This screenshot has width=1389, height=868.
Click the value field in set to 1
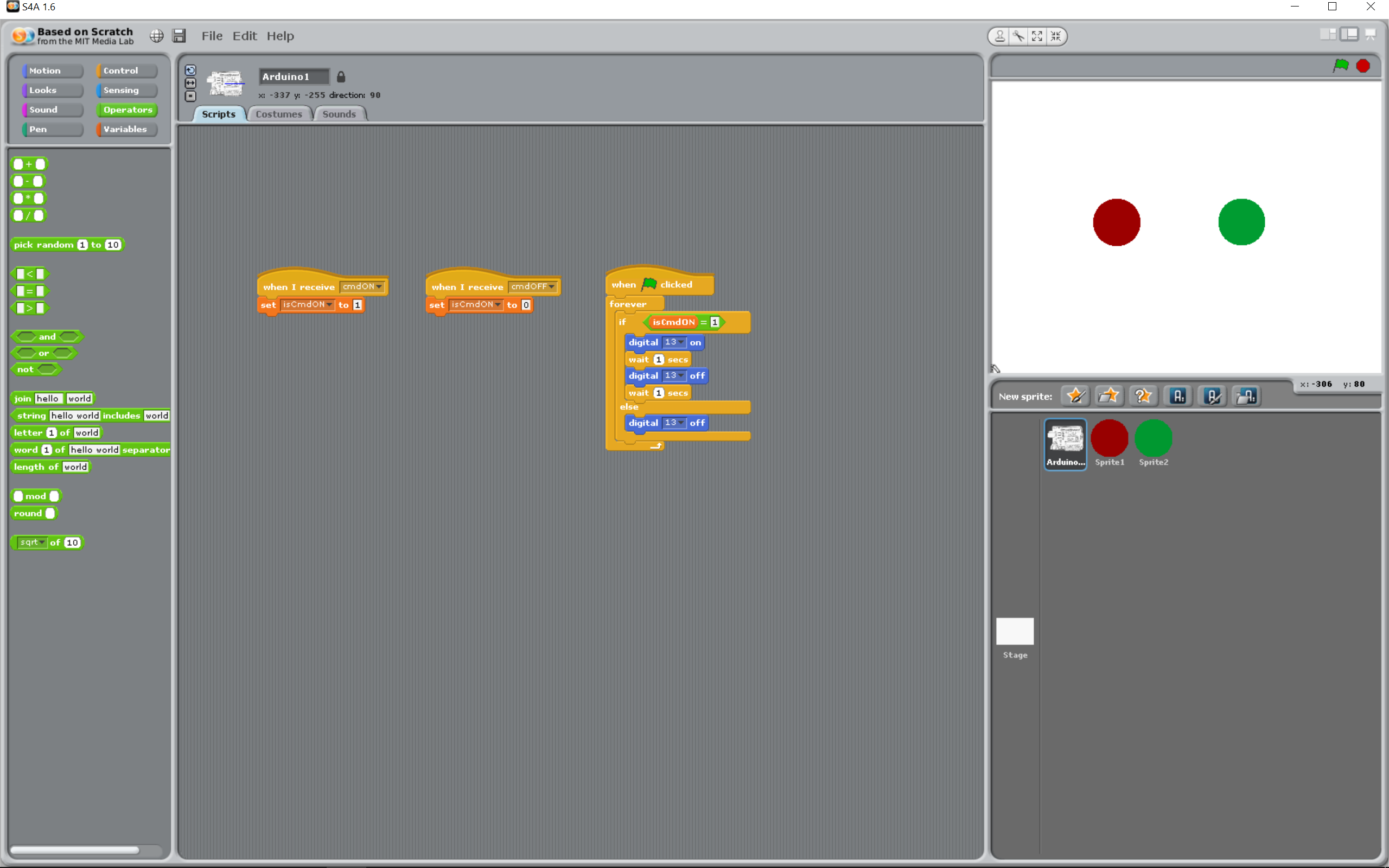[358, 305]
